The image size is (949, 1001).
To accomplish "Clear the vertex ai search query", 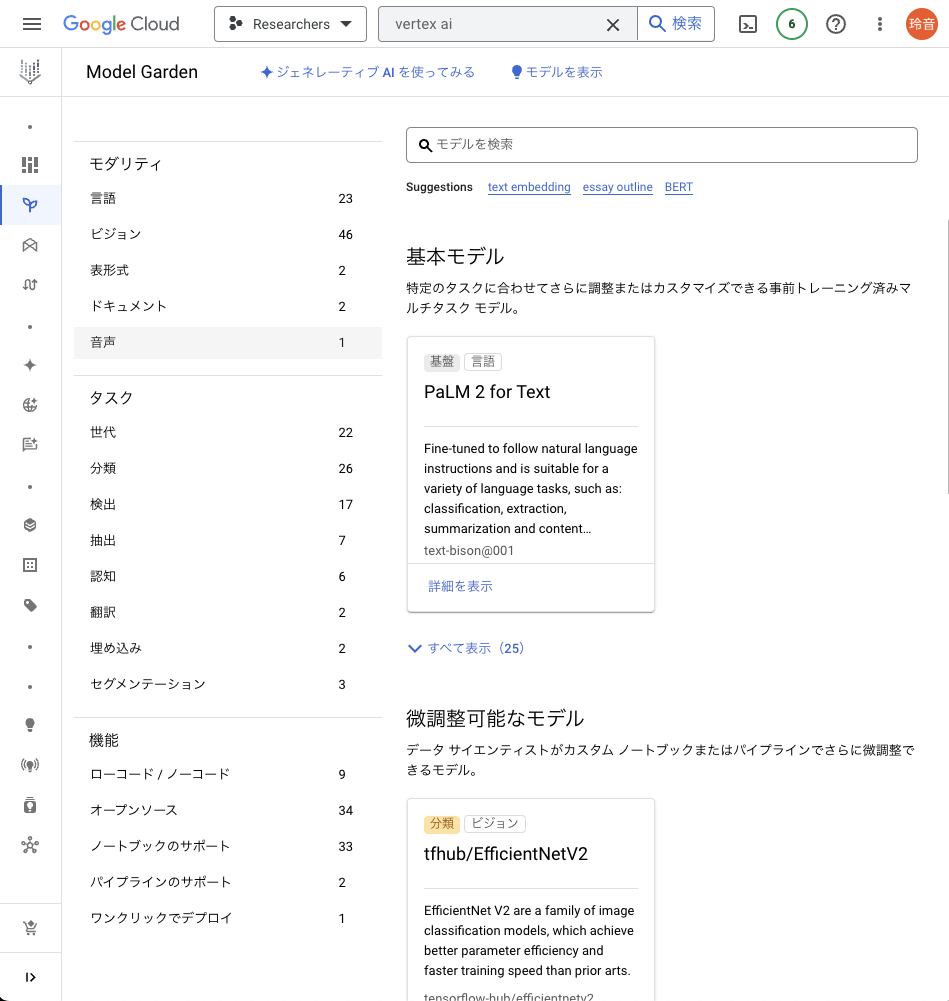I will (x=613, y=25).
